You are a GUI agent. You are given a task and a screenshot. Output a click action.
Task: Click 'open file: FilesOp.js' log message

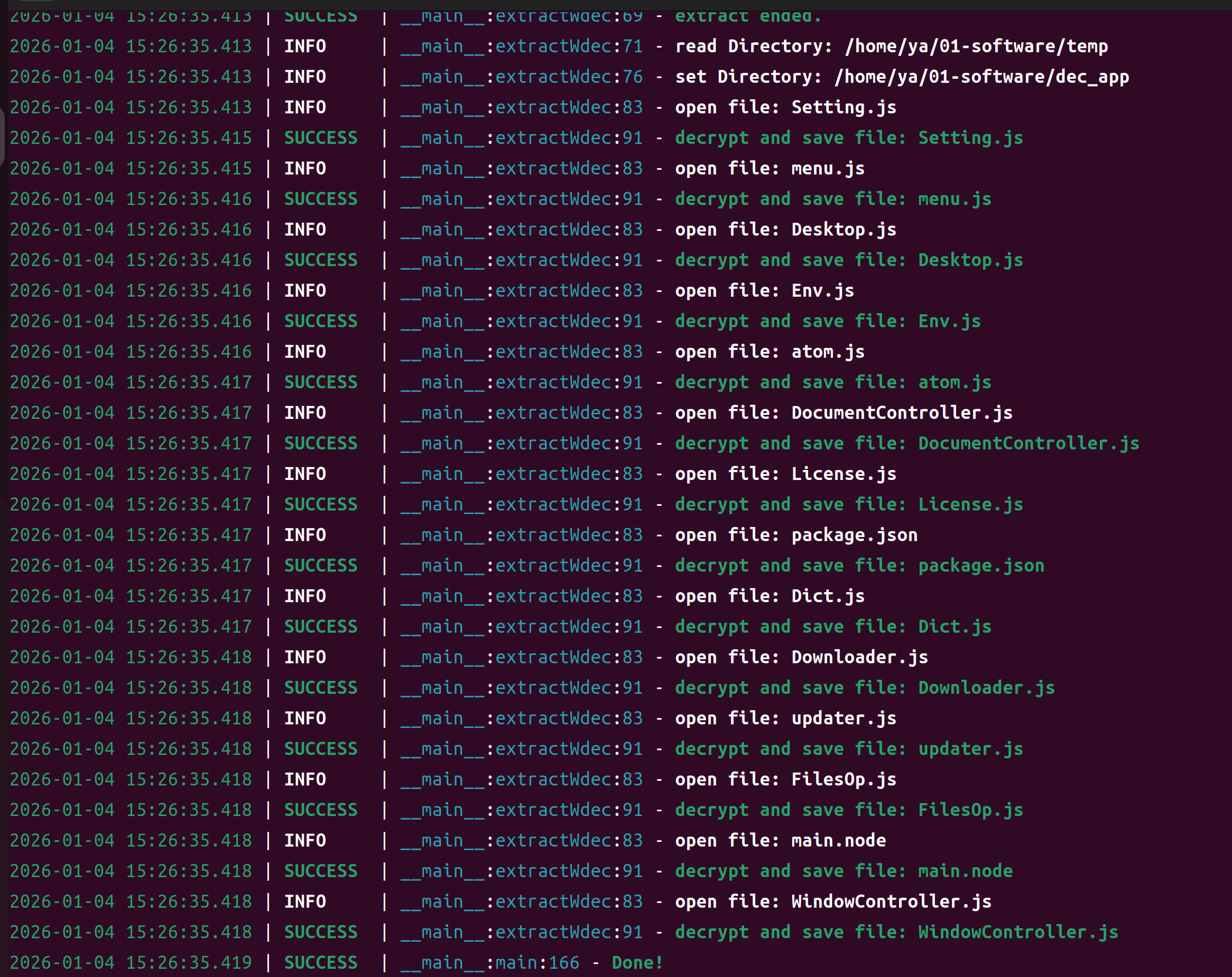785,780
